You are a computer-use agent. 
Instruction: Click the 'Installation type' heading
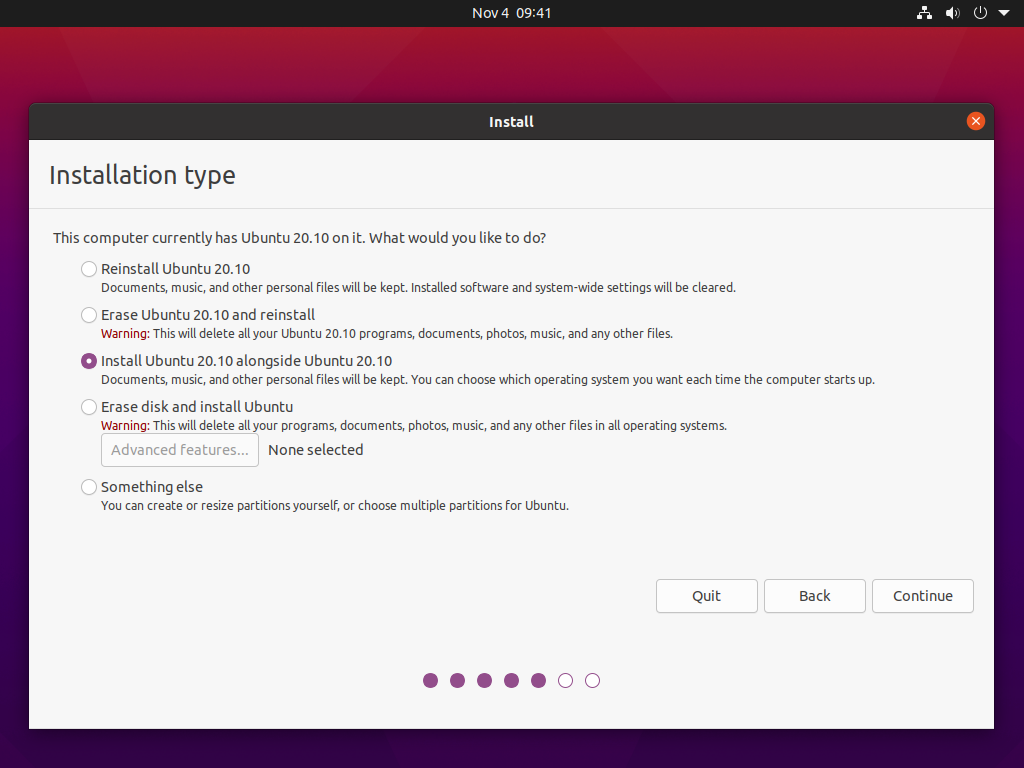click(142, 175)
